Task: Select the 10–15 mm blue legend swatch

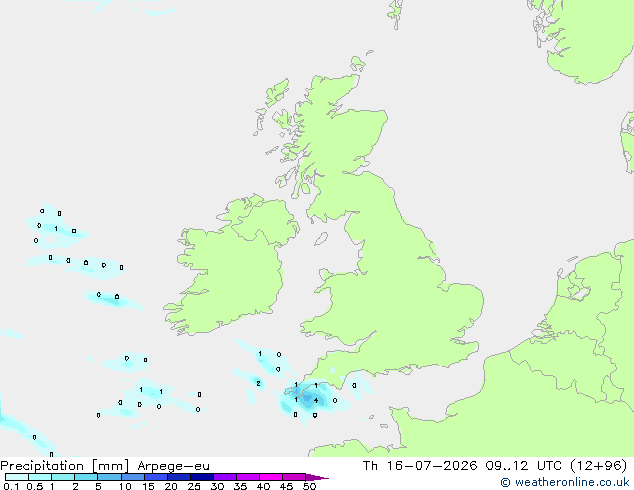Action: tap(133, 477)
